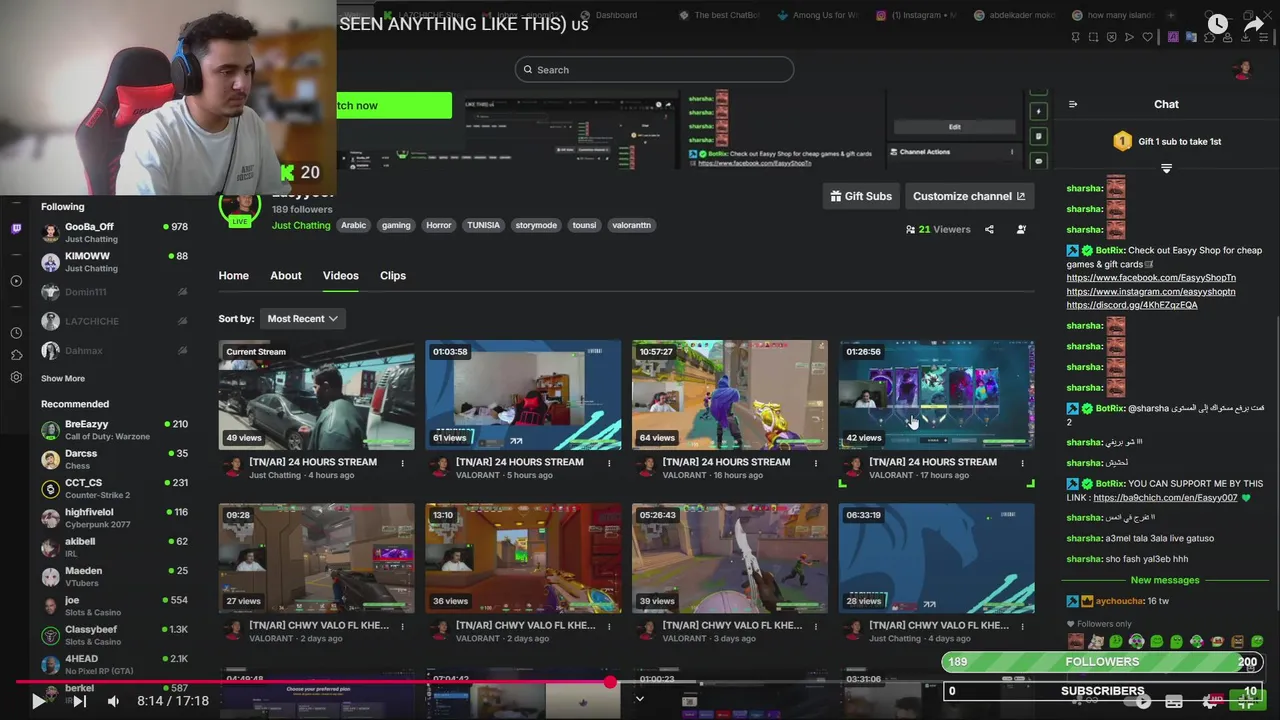Click the pin icon in browser toolbar

tap(1075, 37)
